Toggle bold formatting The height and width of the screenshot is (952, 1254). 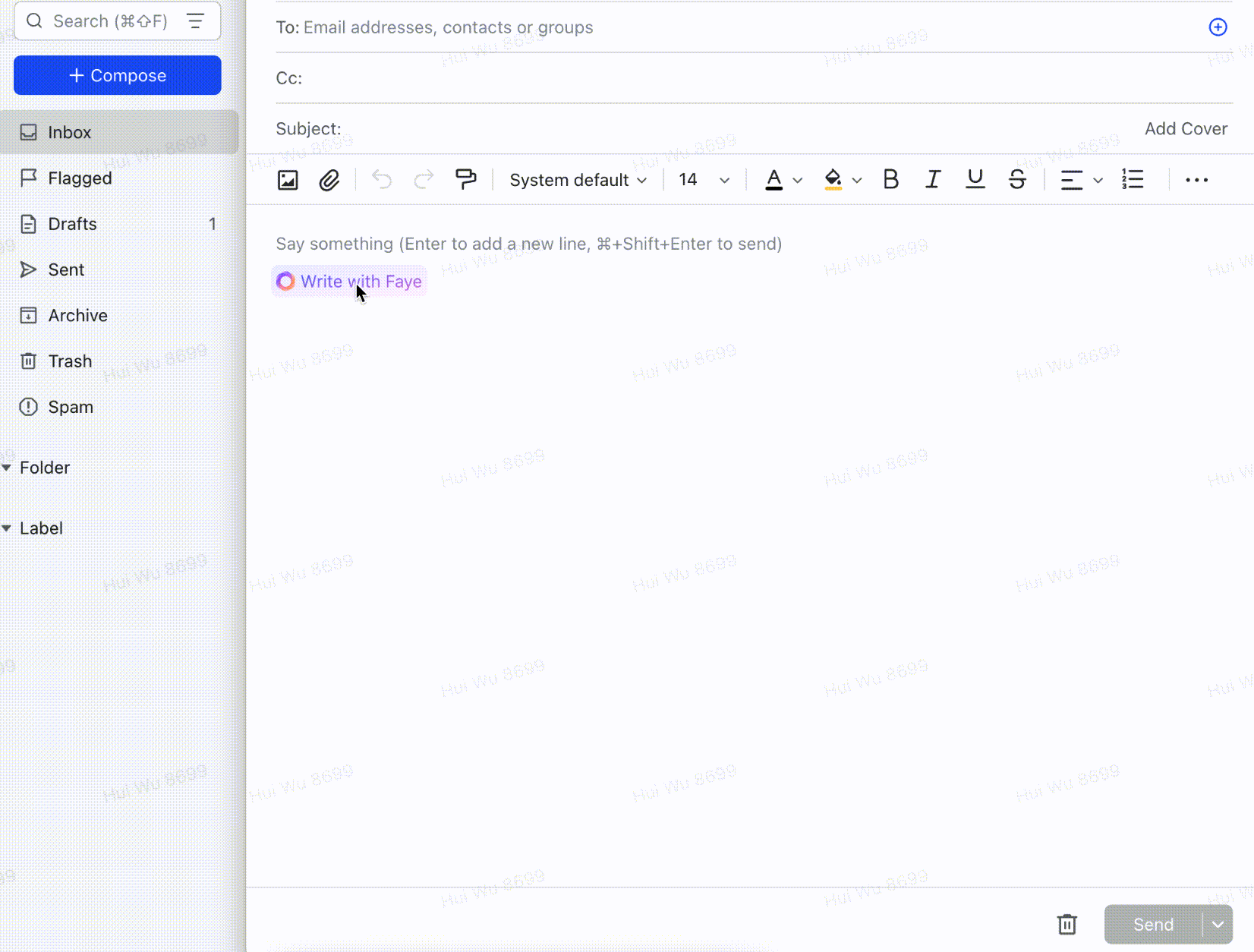890,180
